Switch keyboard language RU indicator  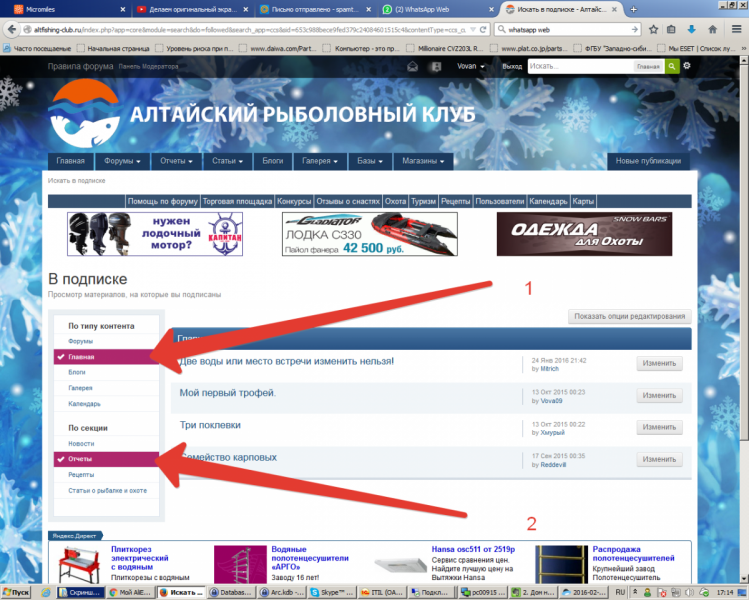[x=620, y=592]
